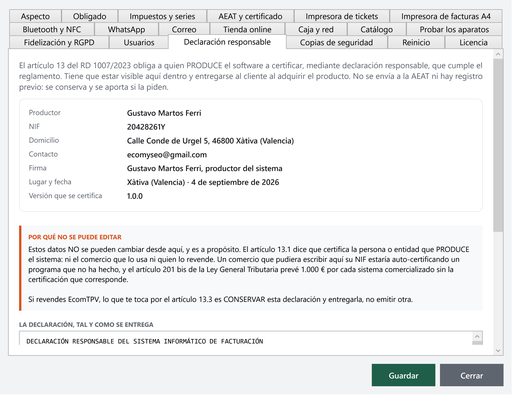Viewport: 520px width, 416px height.
Task: Open Impresora de tickets tab
Action: tap(341, 16)
